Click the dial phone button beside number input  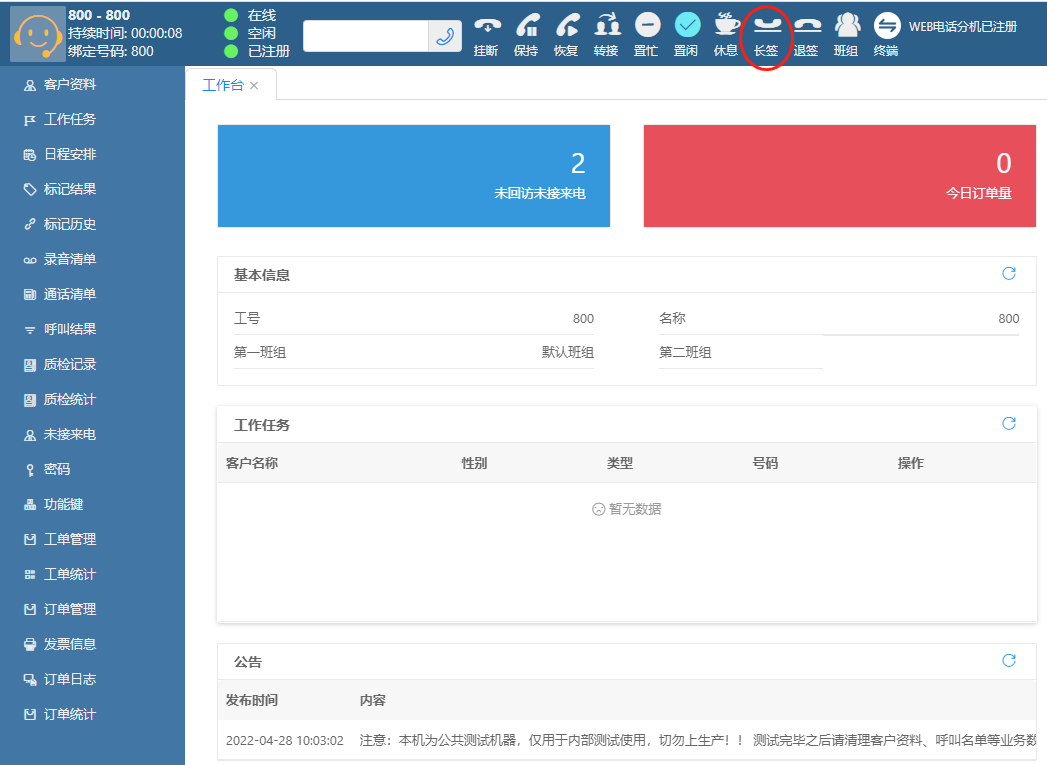[x=445, y=36]
